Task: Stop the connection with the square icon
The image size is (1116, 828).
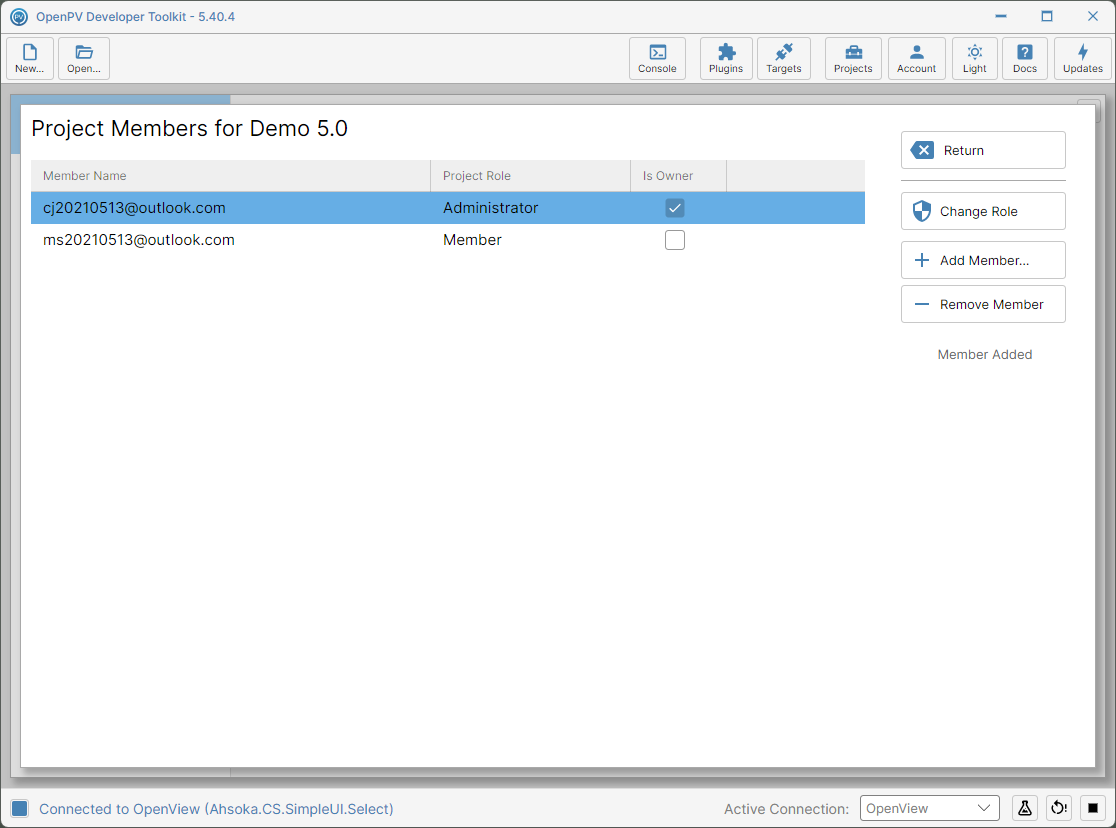Action: coord(1093,808)
